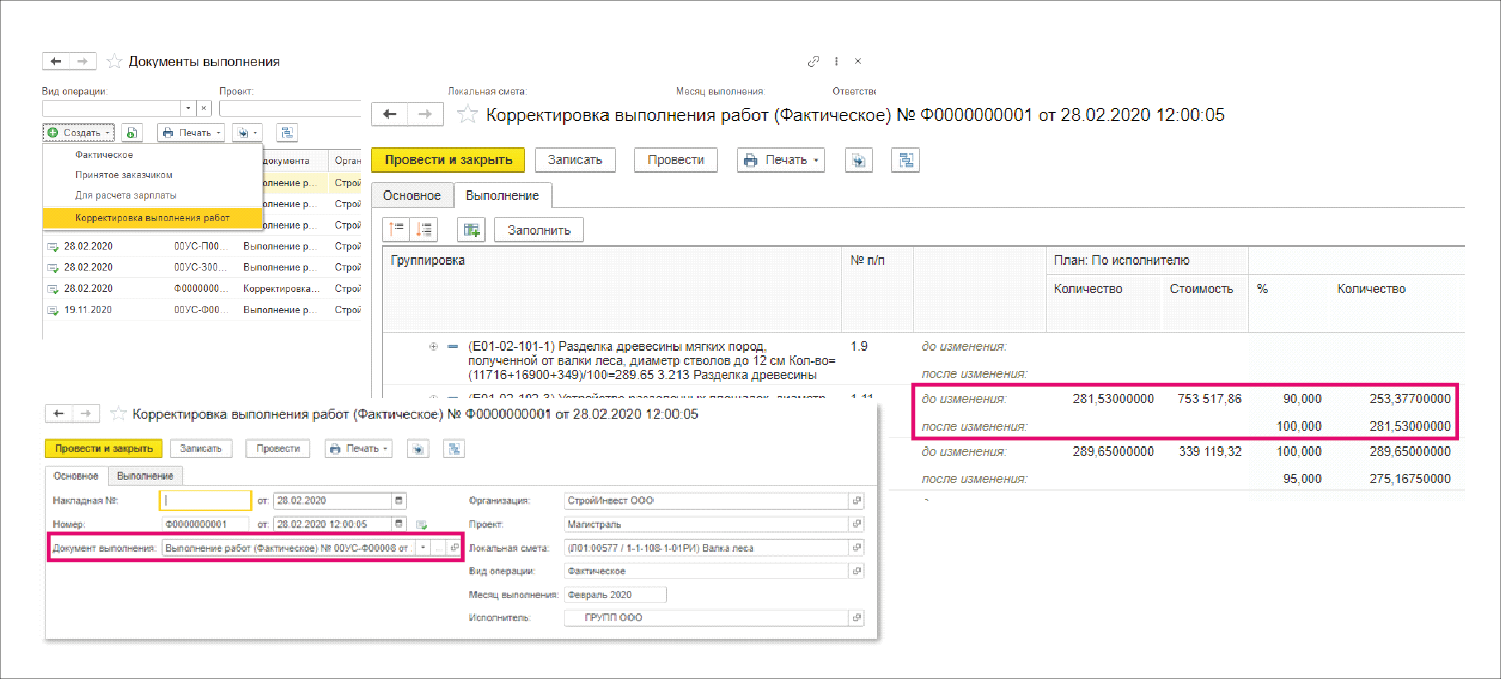The image size is (1501, 679).
Task: Click open icon in Организация field
Action: click(856, 501)
